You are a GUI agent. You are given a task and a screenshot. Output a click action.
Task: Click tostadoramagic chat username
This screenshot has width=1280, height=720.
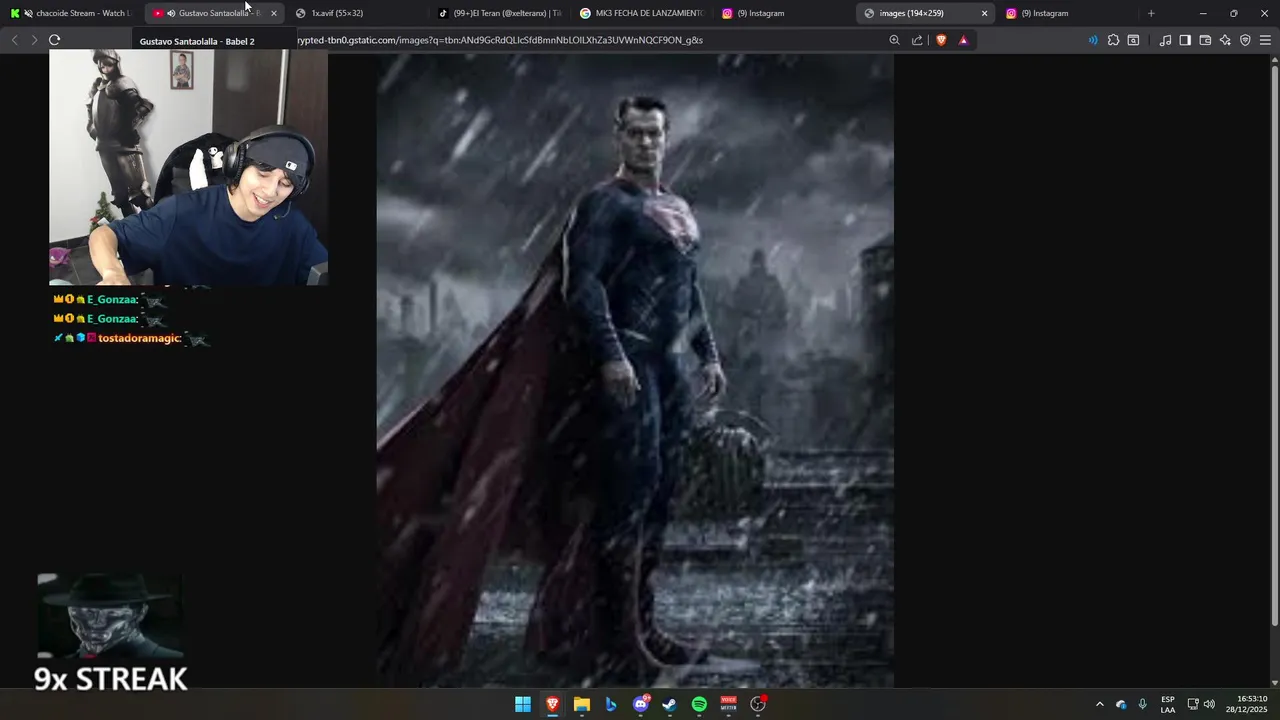pos(140,338)
